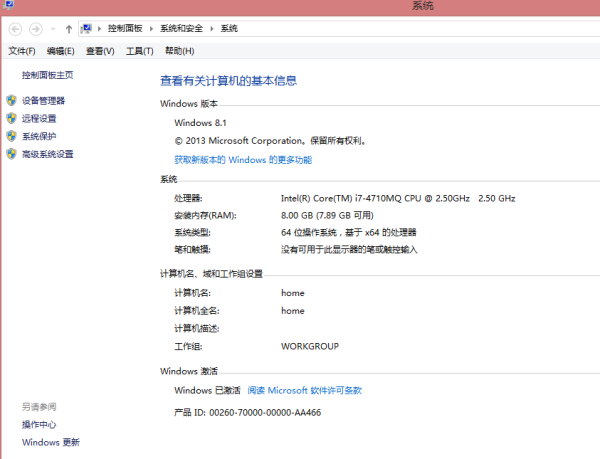This screenshot has height=459, width=600.
Task: Open the 控制面板主页 link
Action: click(47, 75)
